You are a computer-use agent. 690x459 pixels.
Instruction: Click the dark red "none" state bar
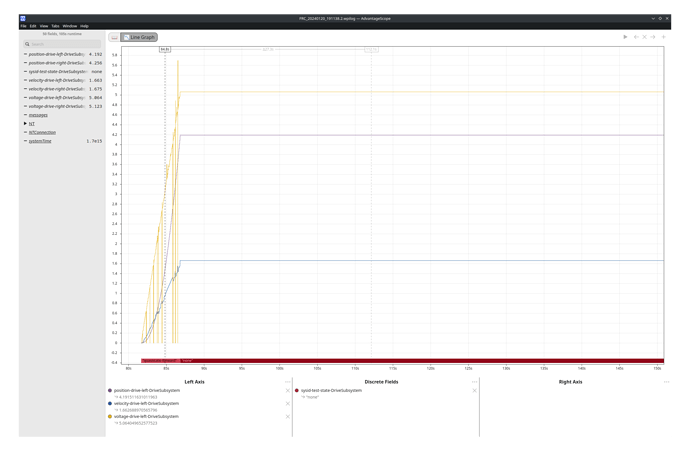422,361
